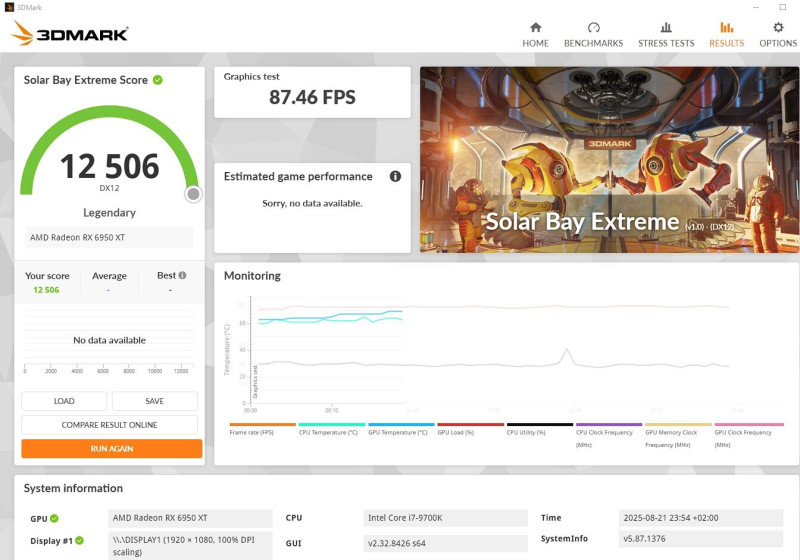Toggle the GPU Temperature legend
Screen dimensions: 800x560
401,429
